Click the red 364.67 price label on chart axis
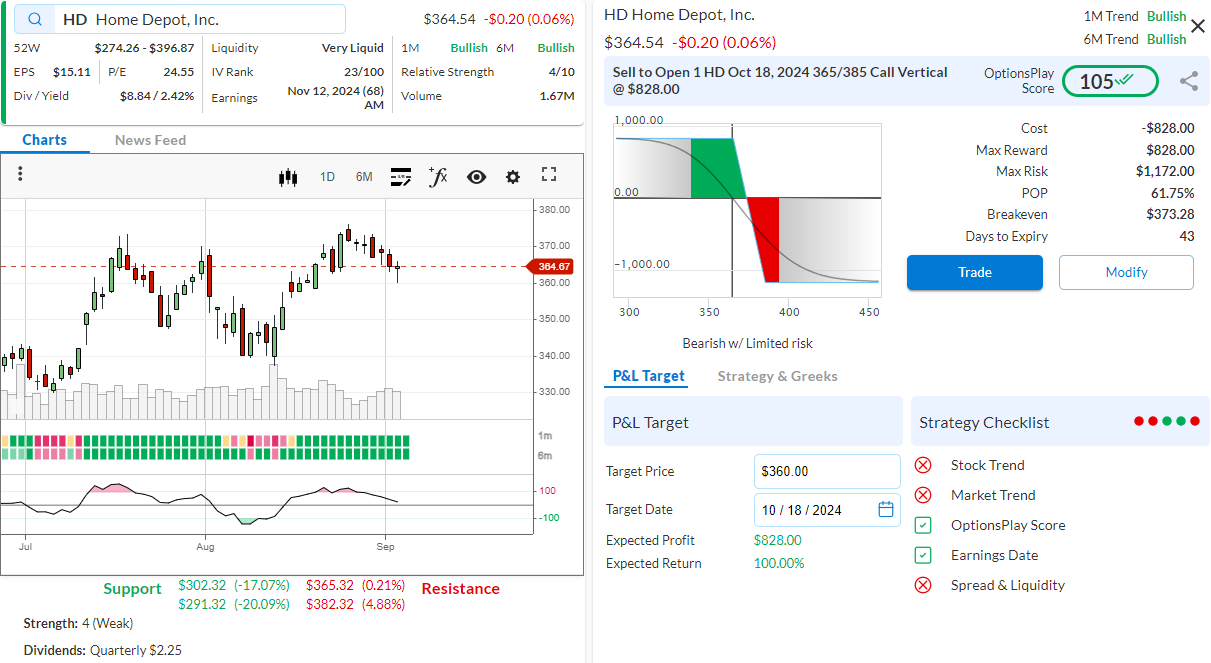 click(x=551, y=266)
